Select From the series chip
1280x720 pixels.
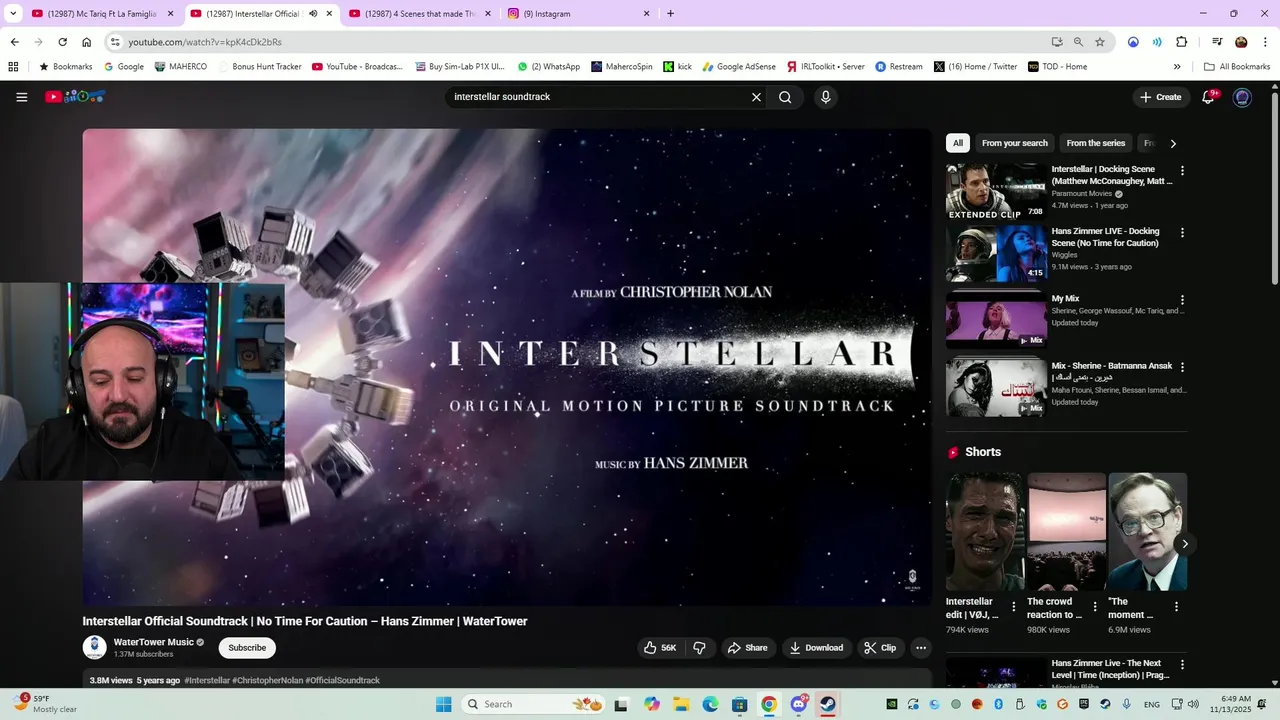(x=1096, y=143)
